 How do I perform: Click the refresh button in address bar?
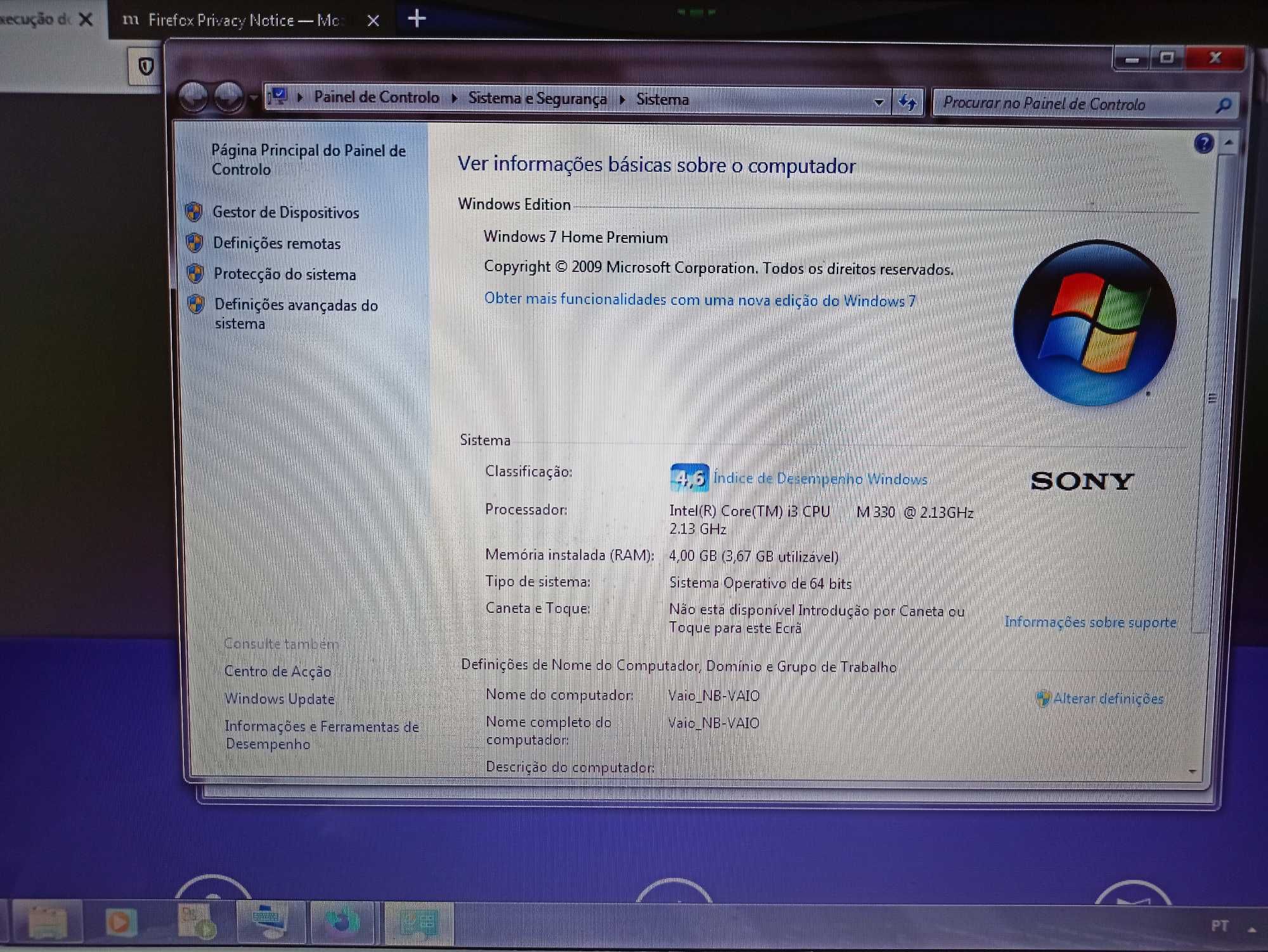908,103
